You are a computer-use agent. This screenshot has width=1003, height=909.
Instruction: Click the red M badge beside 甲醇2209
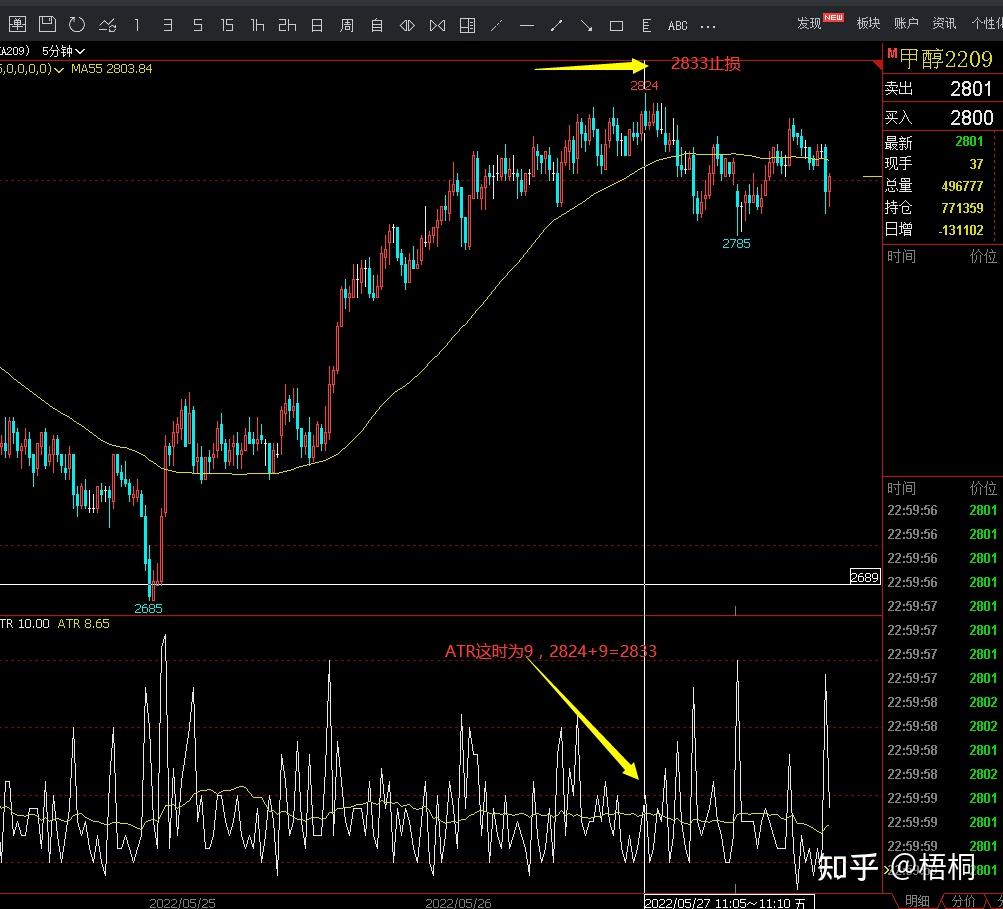pyautogui.click(x=892, y=53)
